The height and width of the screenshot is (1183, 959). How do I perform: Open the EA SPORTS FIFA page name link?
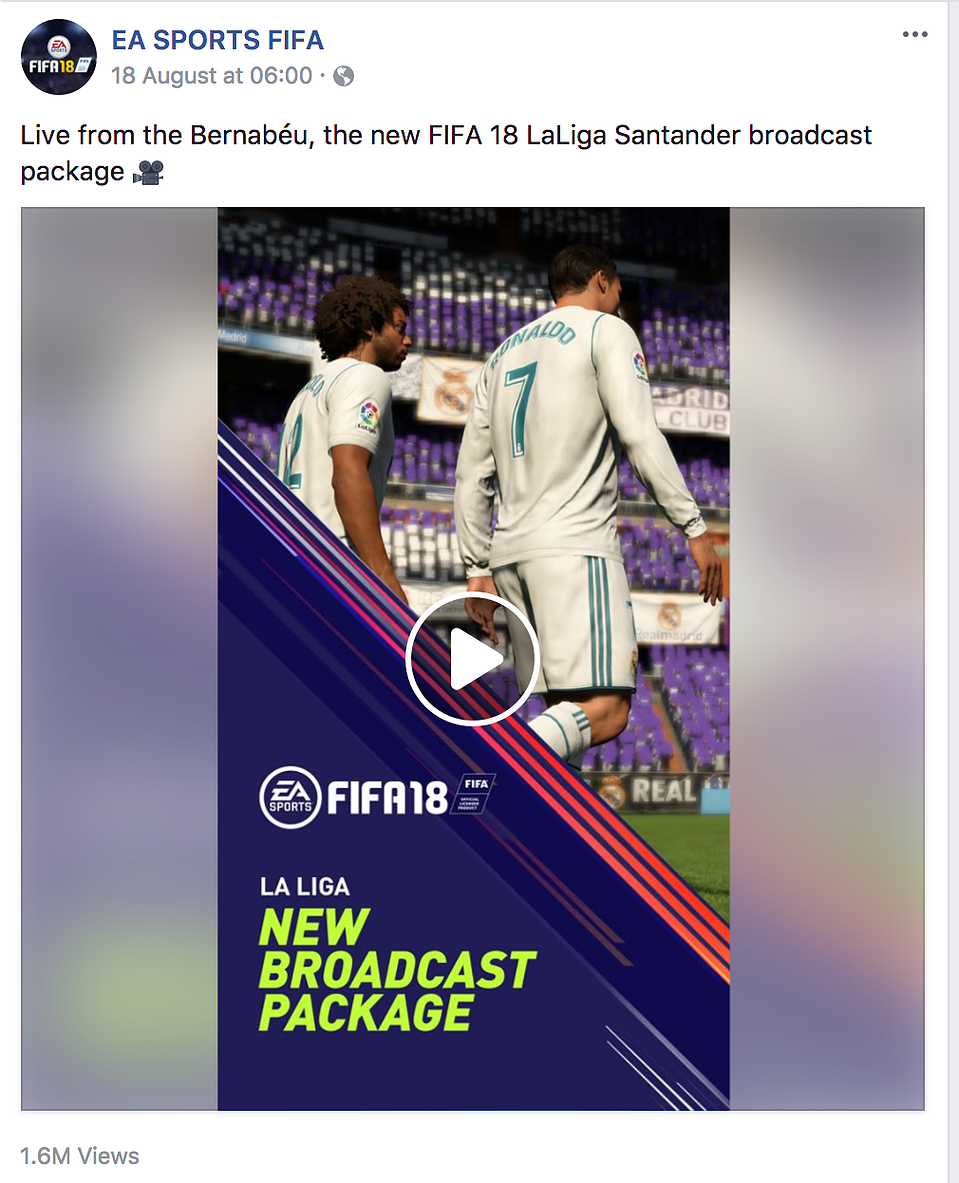pos(217,40)
